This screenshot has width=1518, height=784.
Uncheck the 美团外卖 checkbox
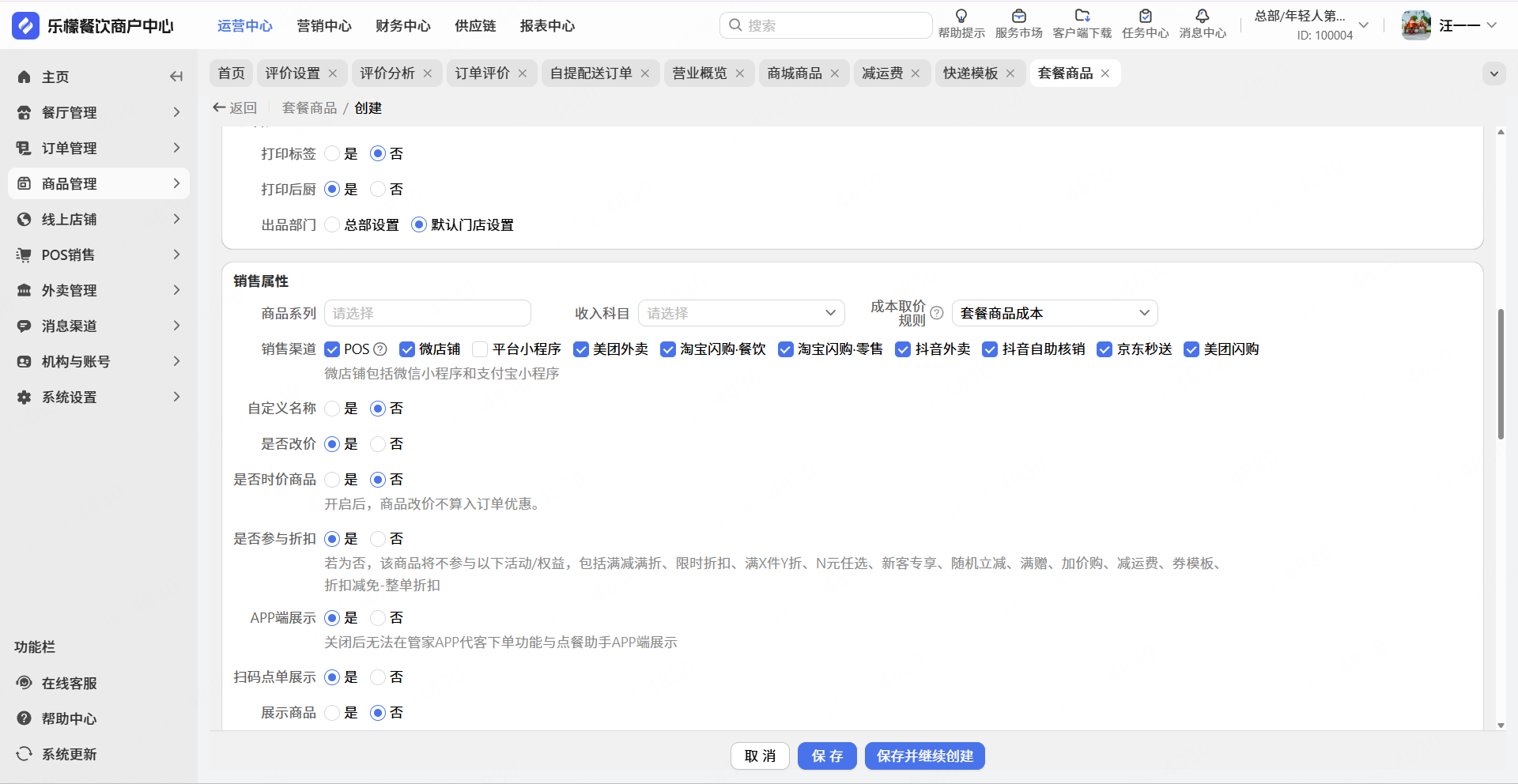click(x=581, y=349)
